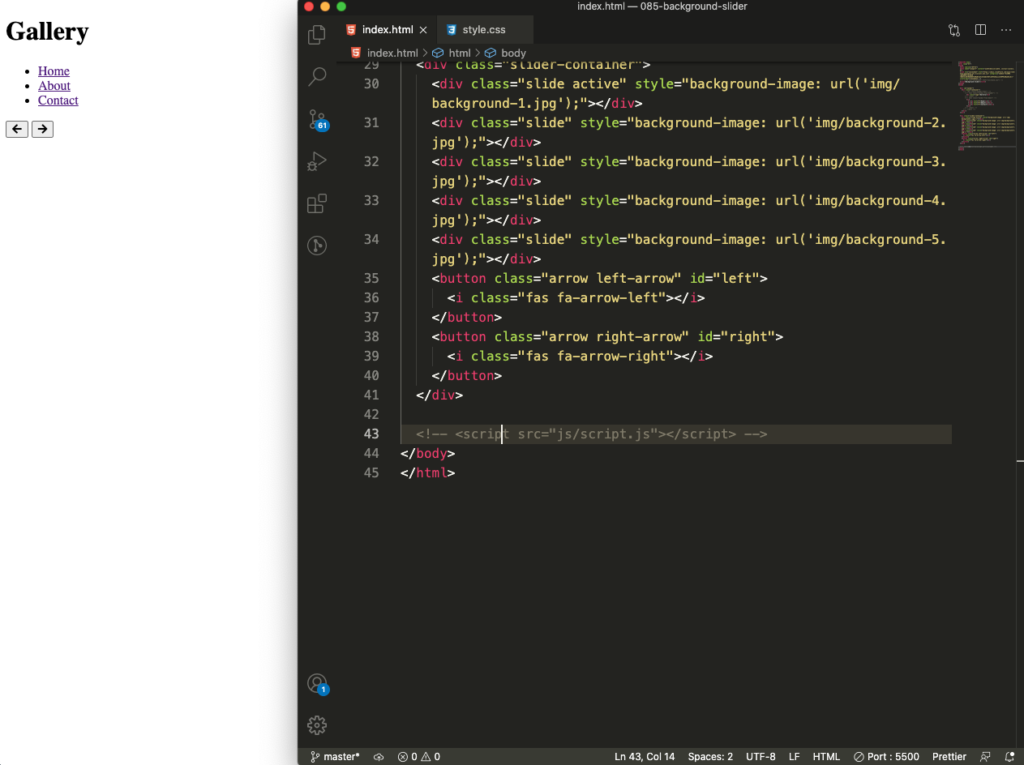Click the Synchronize Changes cloud icon
Image resolution: width=1024 pixels, height=765 pixels.
[379, 757]
